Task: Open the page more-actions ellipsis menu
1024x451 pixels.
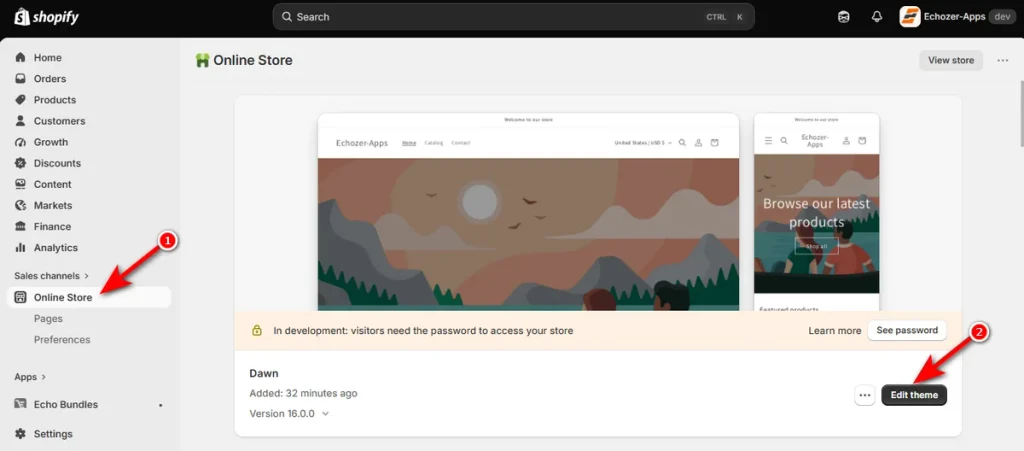Action: pyautogui.click(x=1002, y=60)
